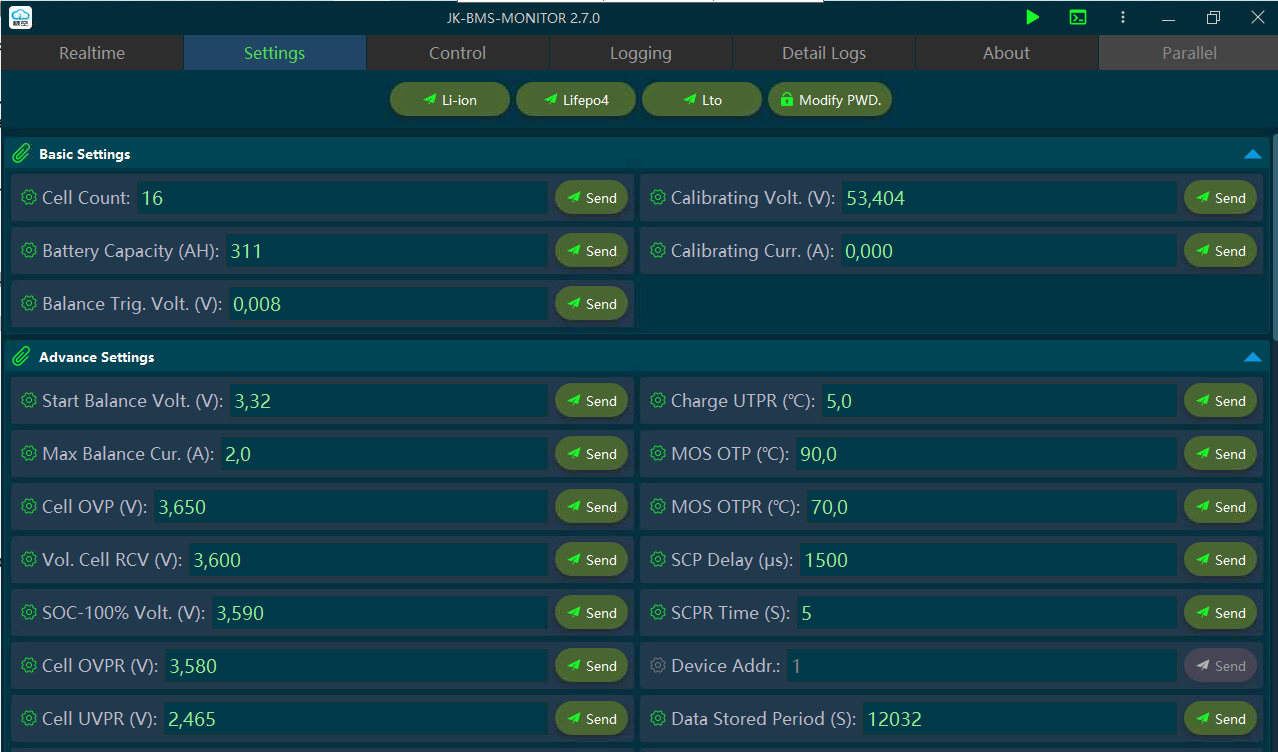Switch to the Realtime tab
This screenshot has height=752, width=1278.
click(x=92, y=53)
